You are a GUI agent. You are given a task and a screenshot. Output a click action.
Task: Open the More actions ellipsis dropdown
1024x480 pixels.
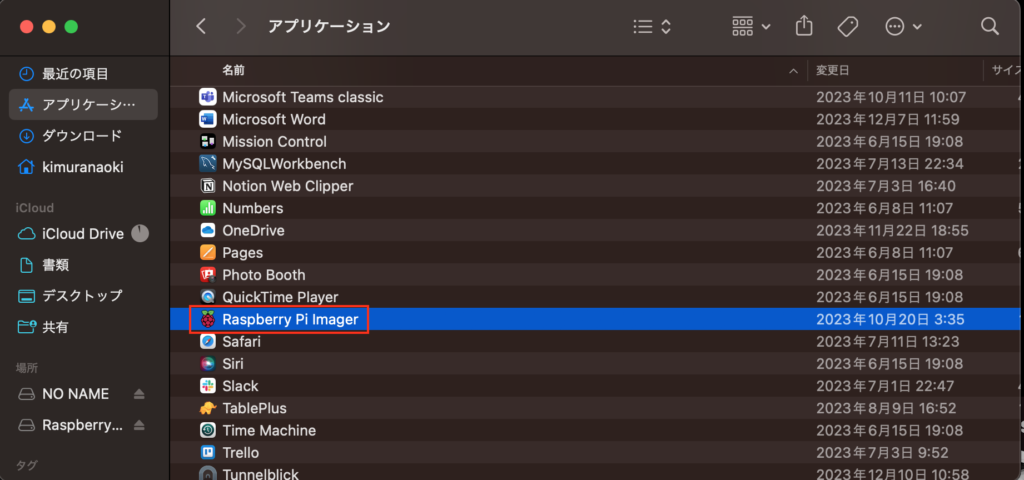click(903, 26)
